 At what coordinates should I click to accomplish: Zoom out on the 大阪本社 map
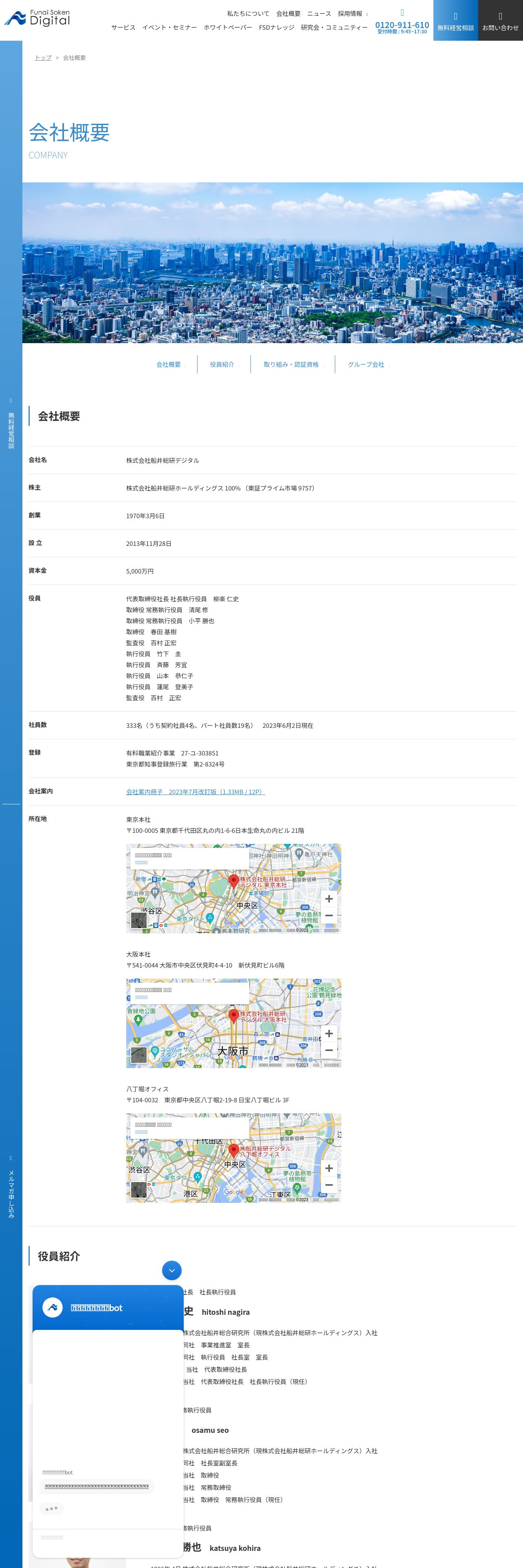[x=329, y=1050]
